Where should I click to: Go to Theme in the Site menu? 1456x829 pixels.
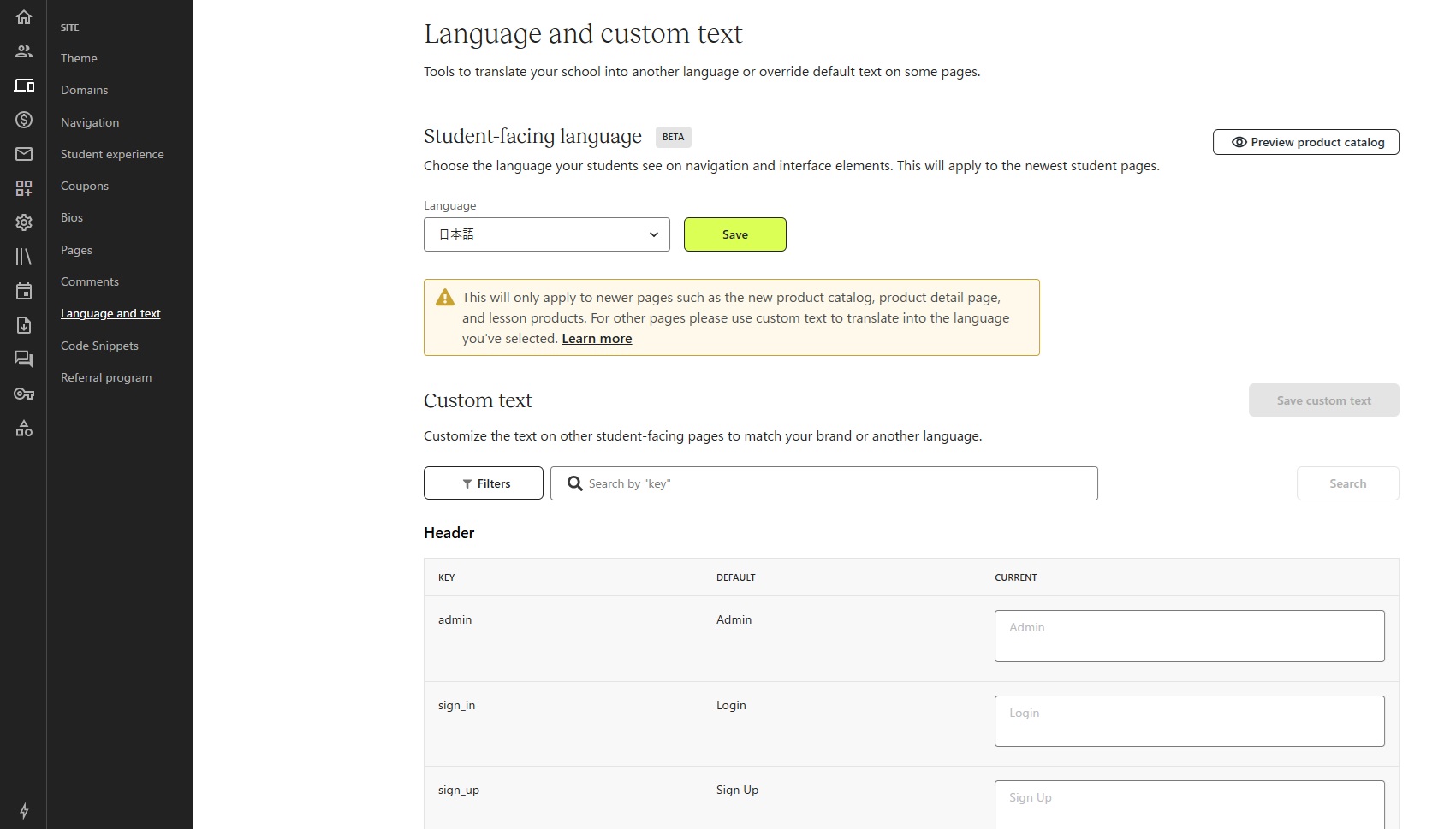(x=79, y=58)
